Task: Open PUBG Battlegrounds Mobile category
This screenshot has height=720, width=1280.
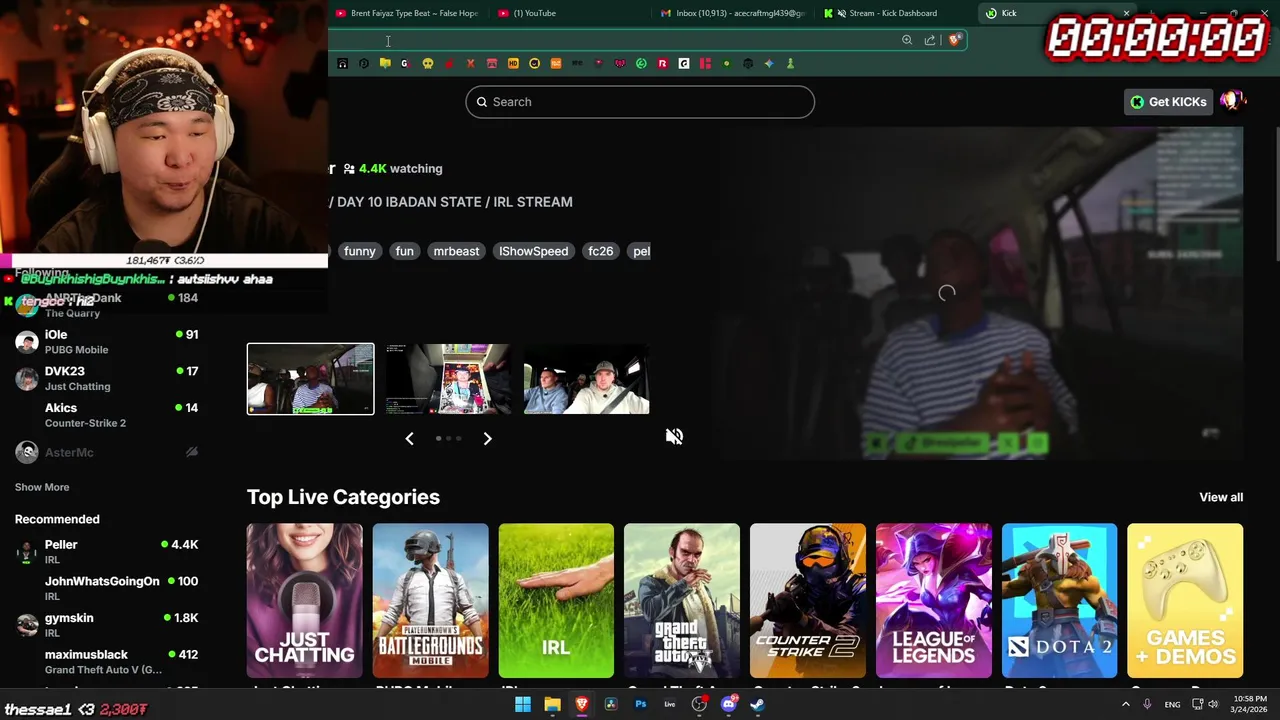Action: pos(431,601)
